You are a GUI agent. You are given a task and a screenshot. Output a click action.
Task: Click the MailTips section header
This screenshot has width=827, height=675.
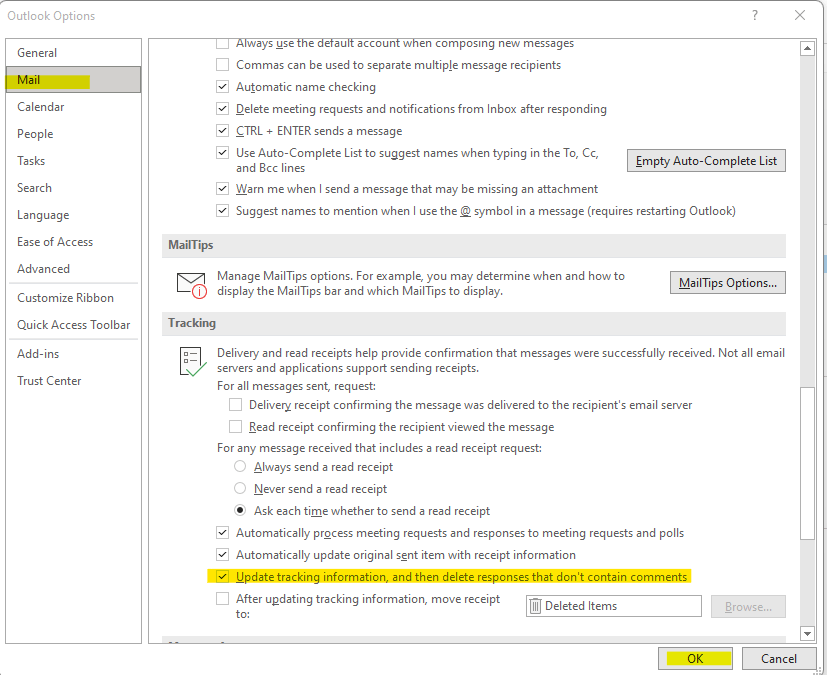pos(474,245)
